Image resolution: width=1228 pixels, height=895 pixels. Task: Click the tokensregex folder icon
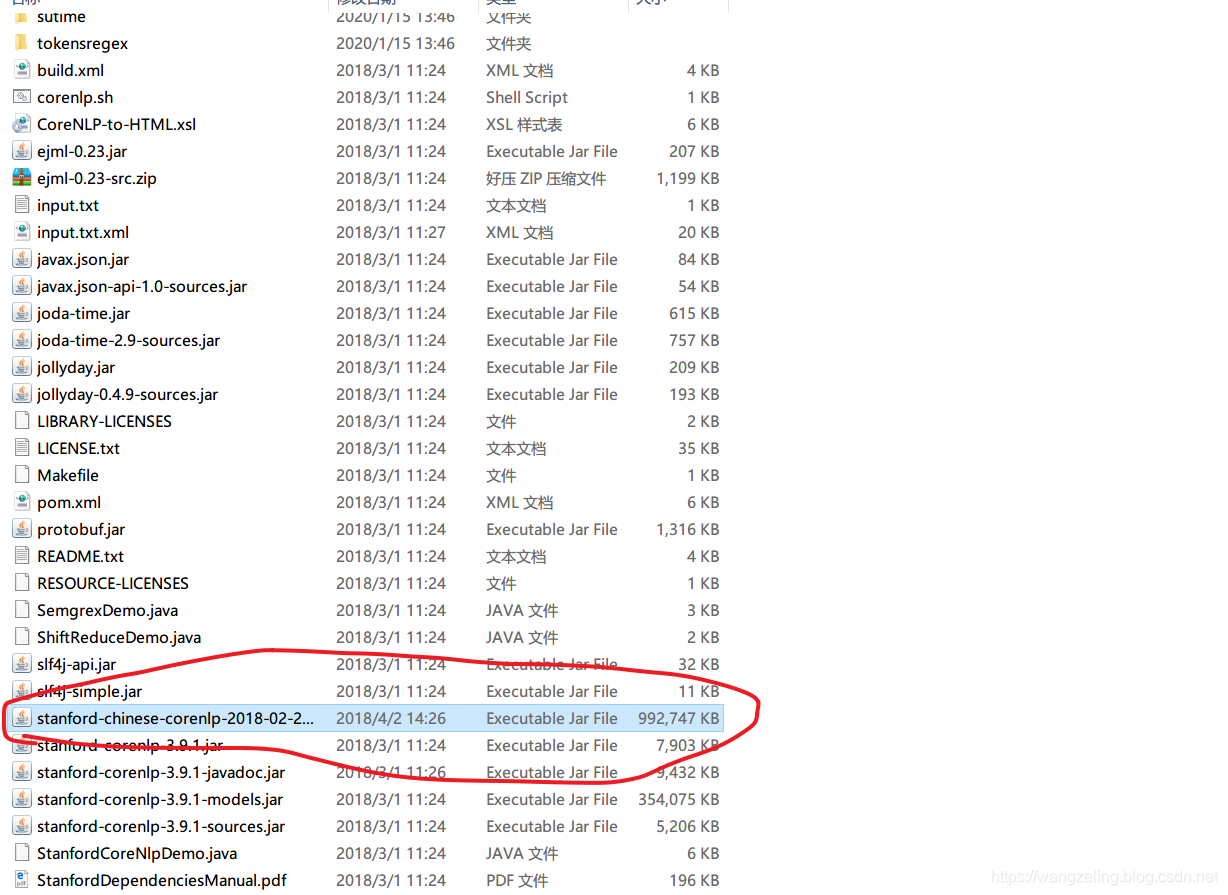click(21, 43)
